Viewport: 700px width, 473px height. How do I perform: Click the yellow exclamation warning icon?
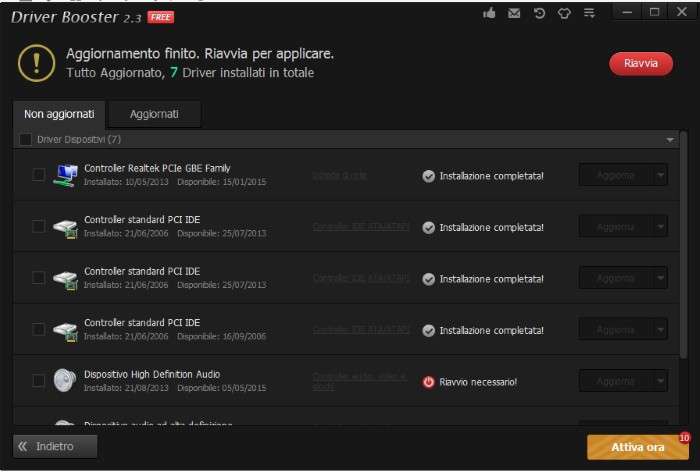click(37, 63)
